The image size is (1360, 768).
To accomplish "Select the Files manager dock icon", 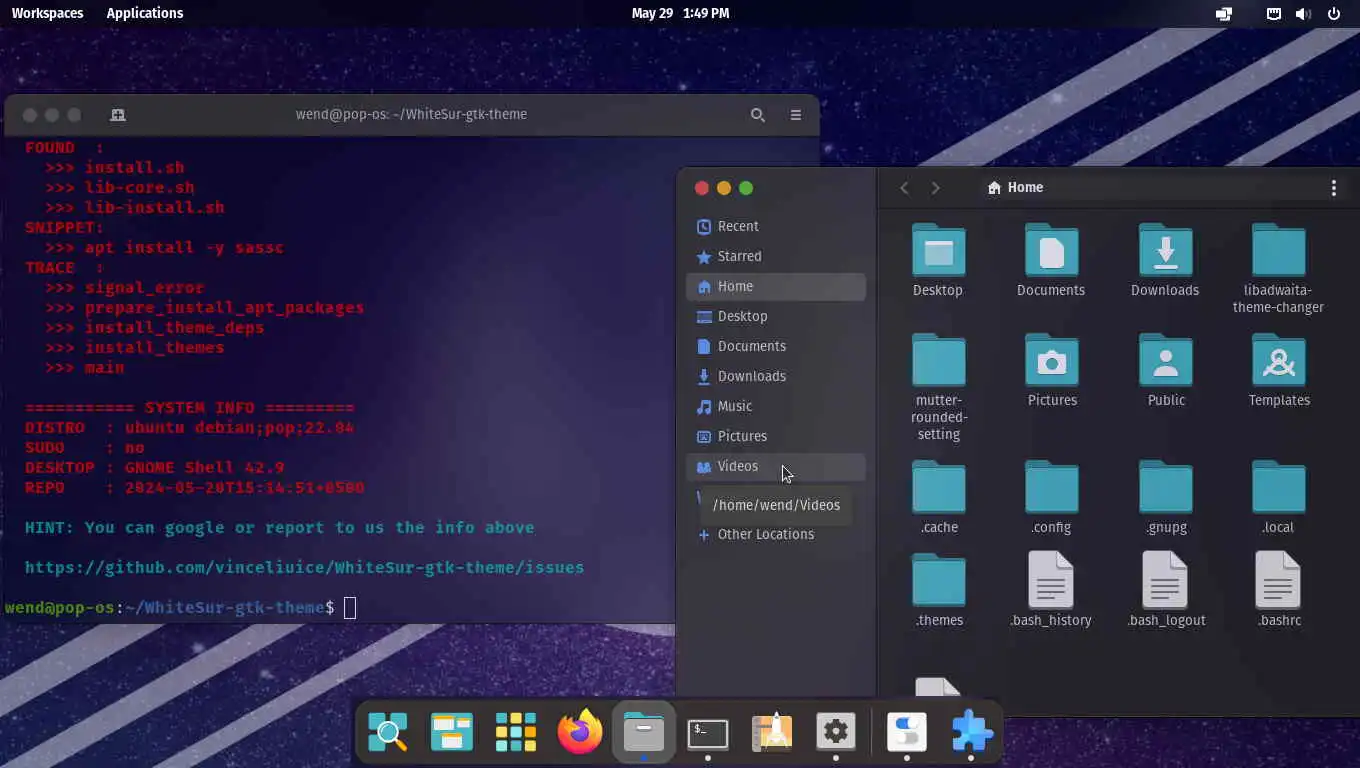I will click(x=644, y=733).
